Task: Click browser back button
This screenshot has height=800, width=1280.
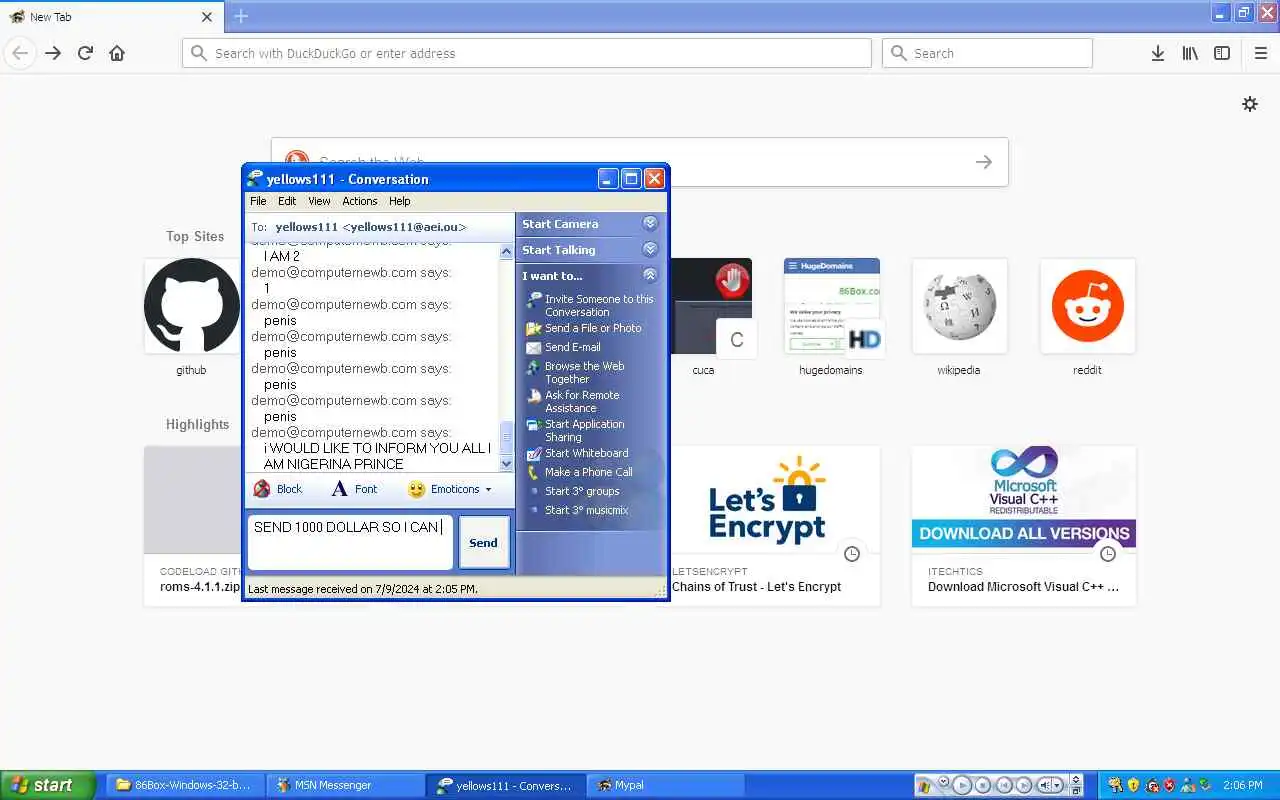Action: [20, 53]
